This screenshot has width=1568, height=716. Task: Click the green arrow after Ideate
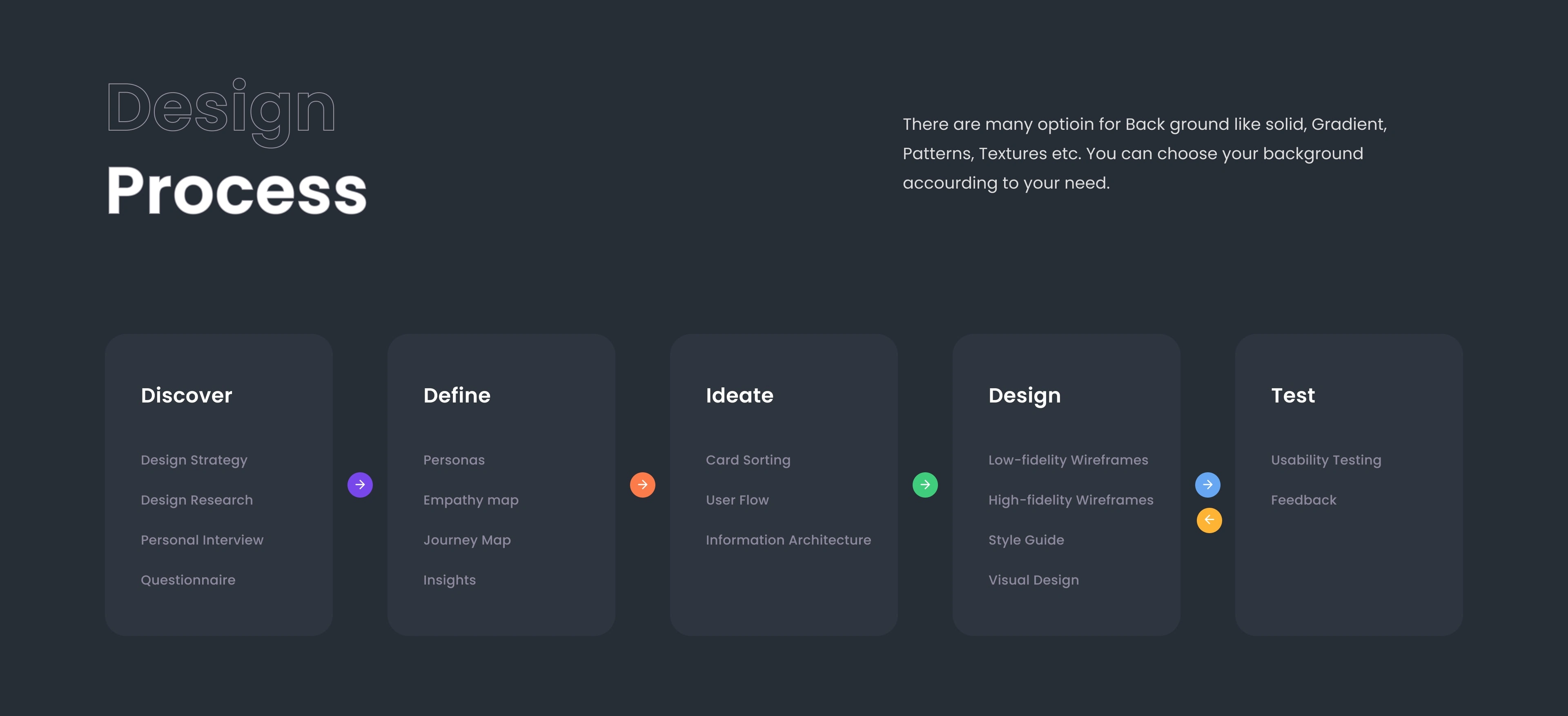(924, 485)
